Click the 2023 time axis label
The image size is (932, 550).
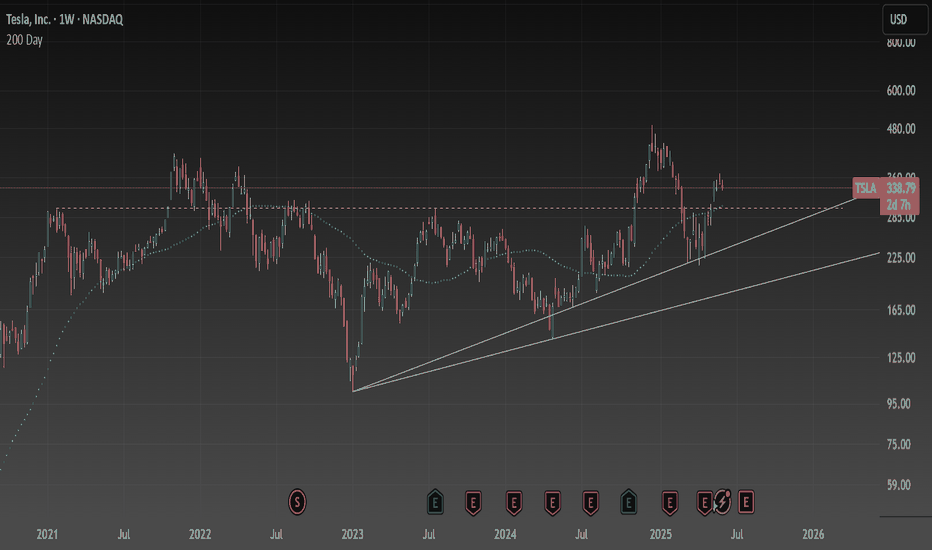352,535
